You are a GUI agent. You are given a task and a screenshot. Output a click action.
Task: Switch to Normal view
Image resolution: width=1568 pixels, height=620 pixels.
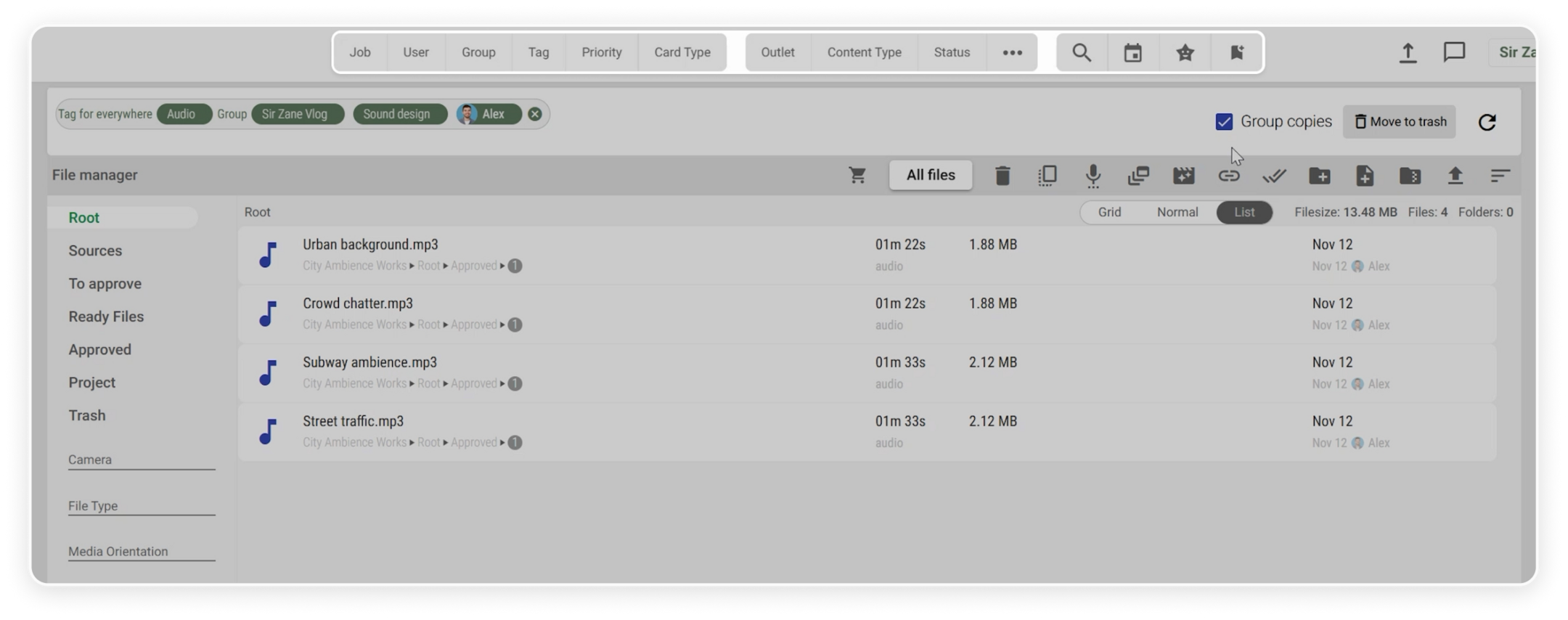(x=1177, y=212)
